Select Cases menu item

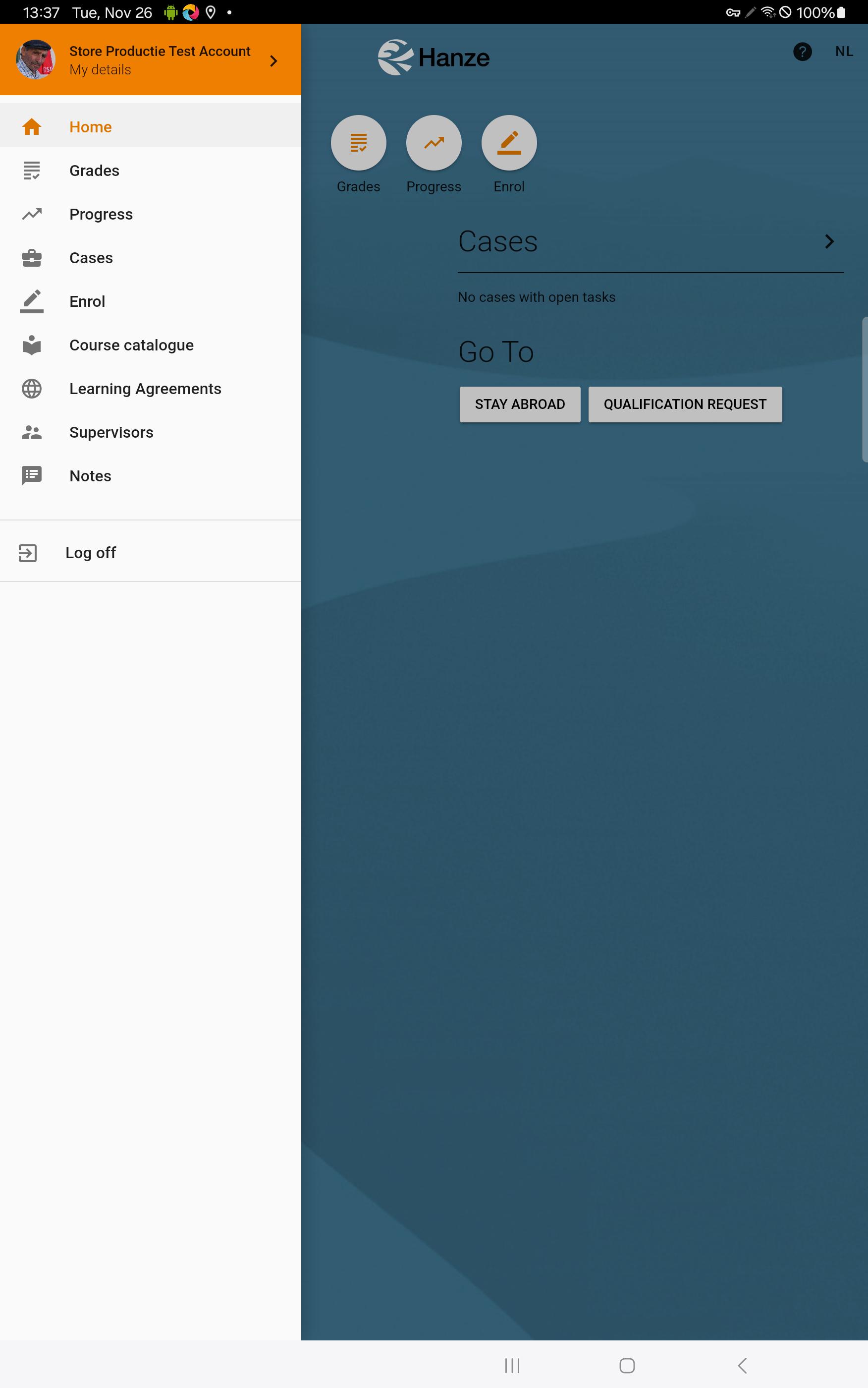(151, 258)
